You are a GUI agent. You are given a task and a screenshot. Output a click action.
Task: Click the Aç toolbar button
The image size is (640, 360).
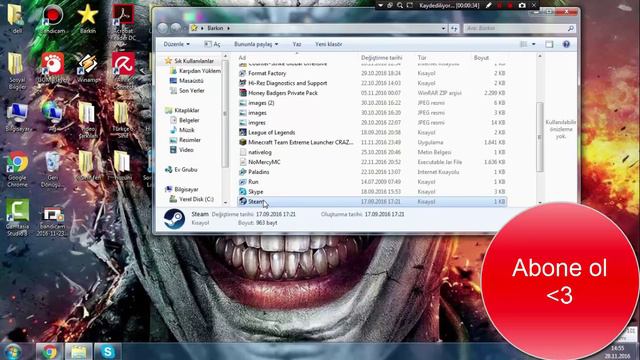(x=212, y=44)
